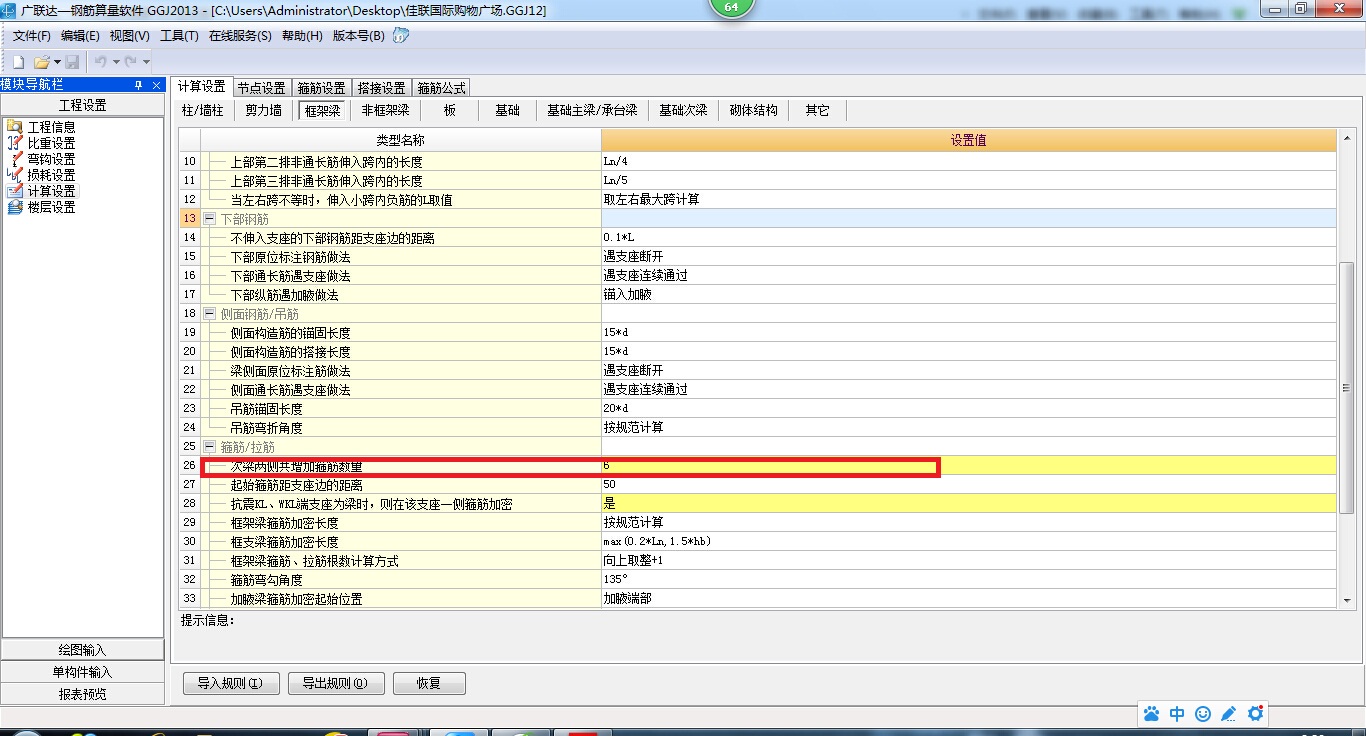Click the scrollbar down arrow of the settings table
This screenshot has width=1366, height=736.
tap(1346, 600)
